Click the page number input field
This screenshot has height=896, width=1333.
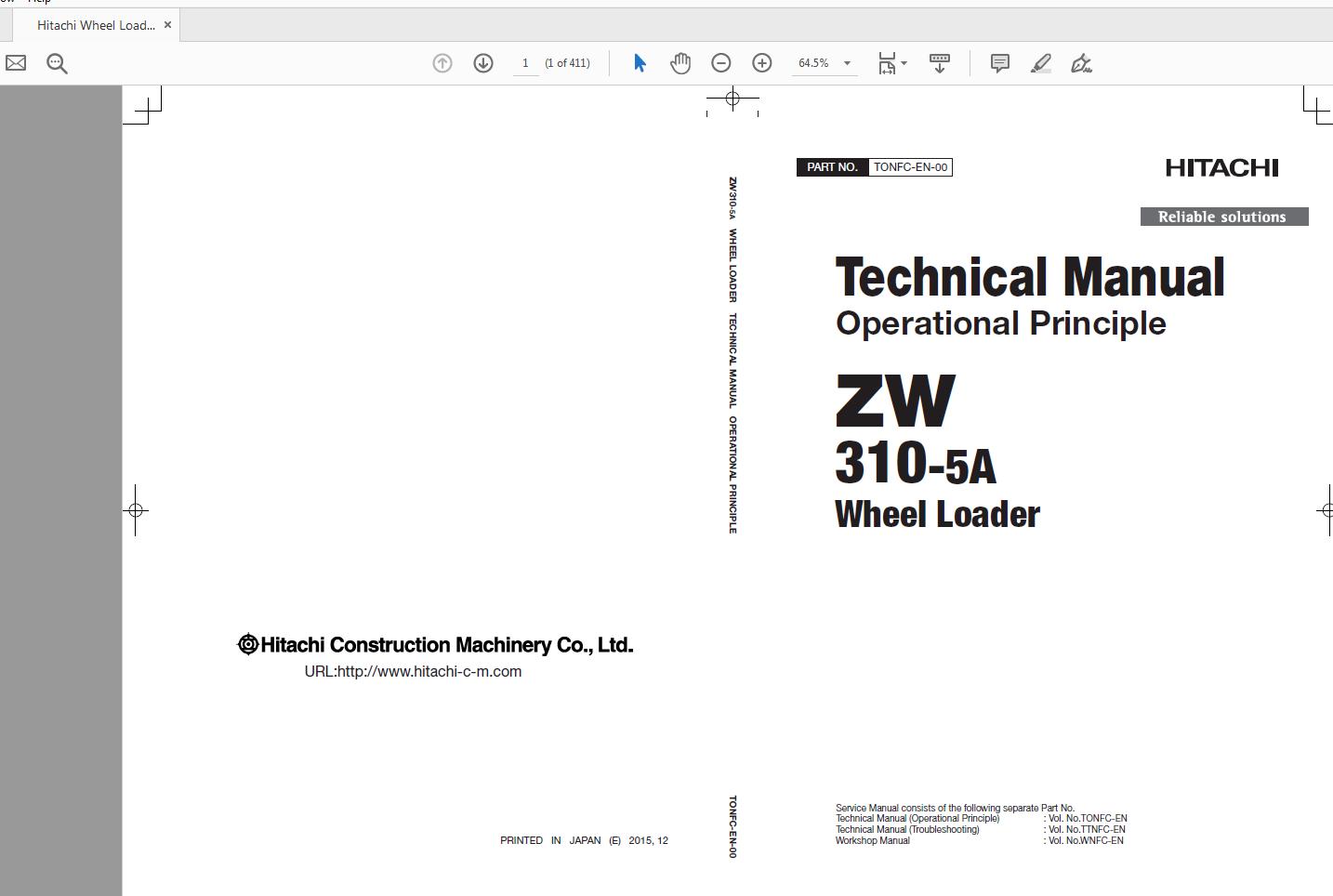pyautogui.click(x=525, y=63)
